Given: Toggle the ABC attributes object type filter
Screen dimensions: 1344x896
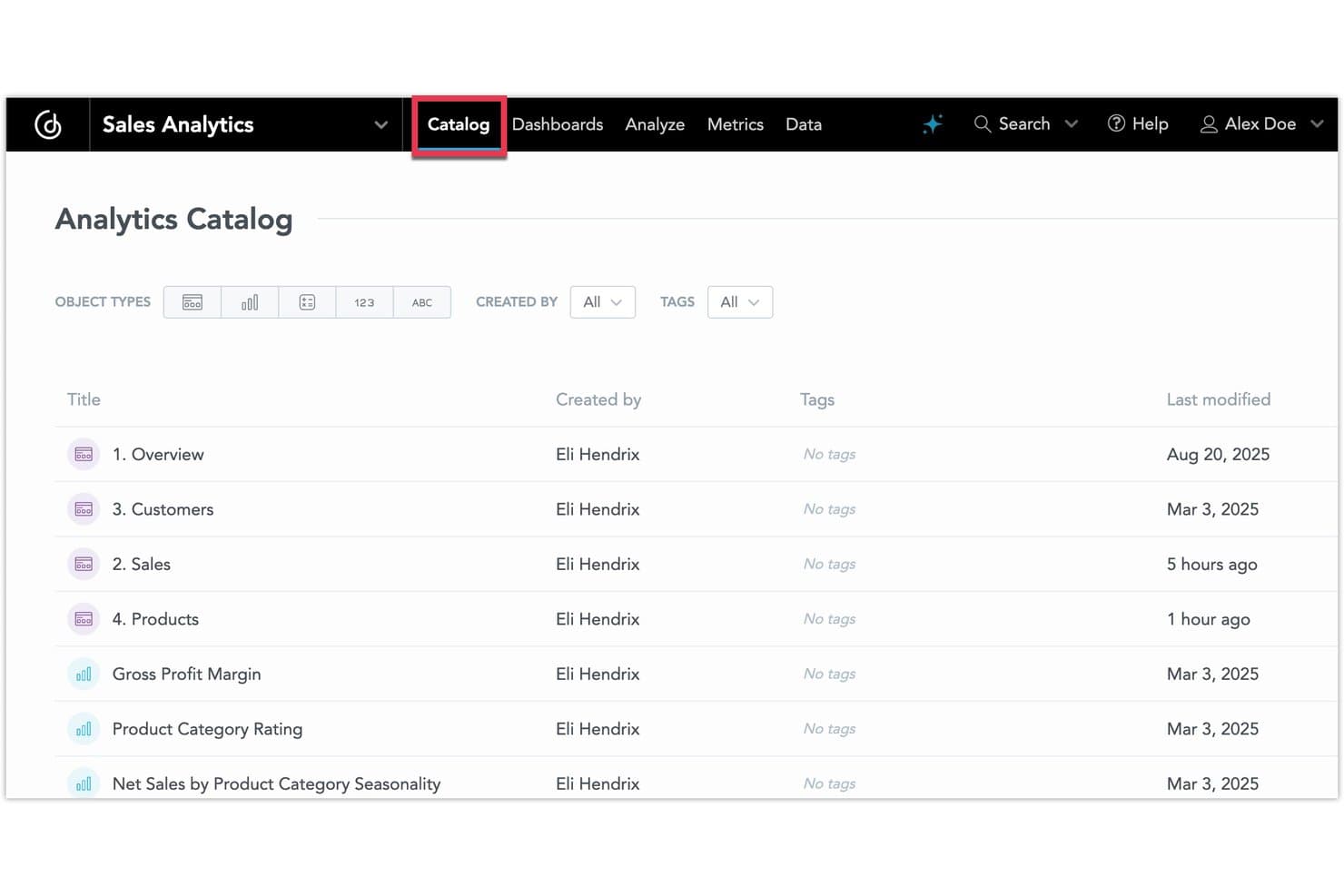Looking at the screenshot, I should tap(422, 302).
